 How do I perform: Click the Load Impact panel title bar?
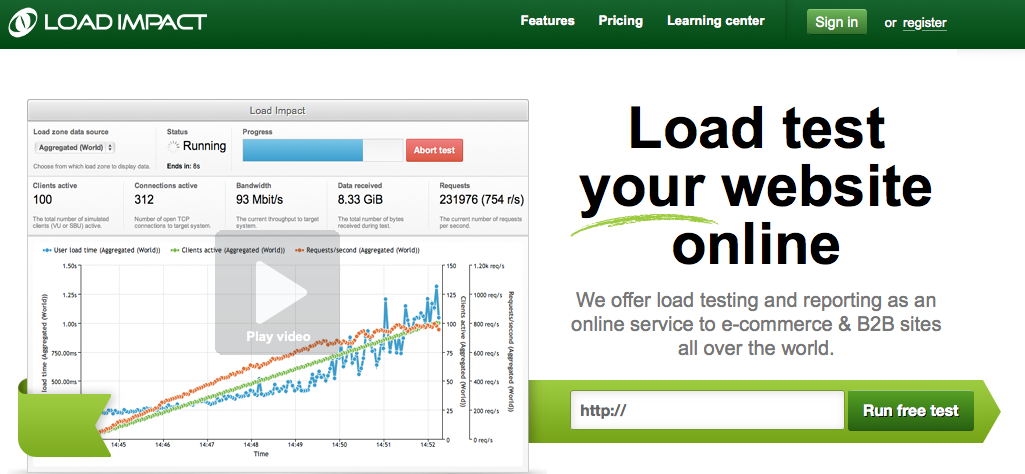click(x=277, y=110)
